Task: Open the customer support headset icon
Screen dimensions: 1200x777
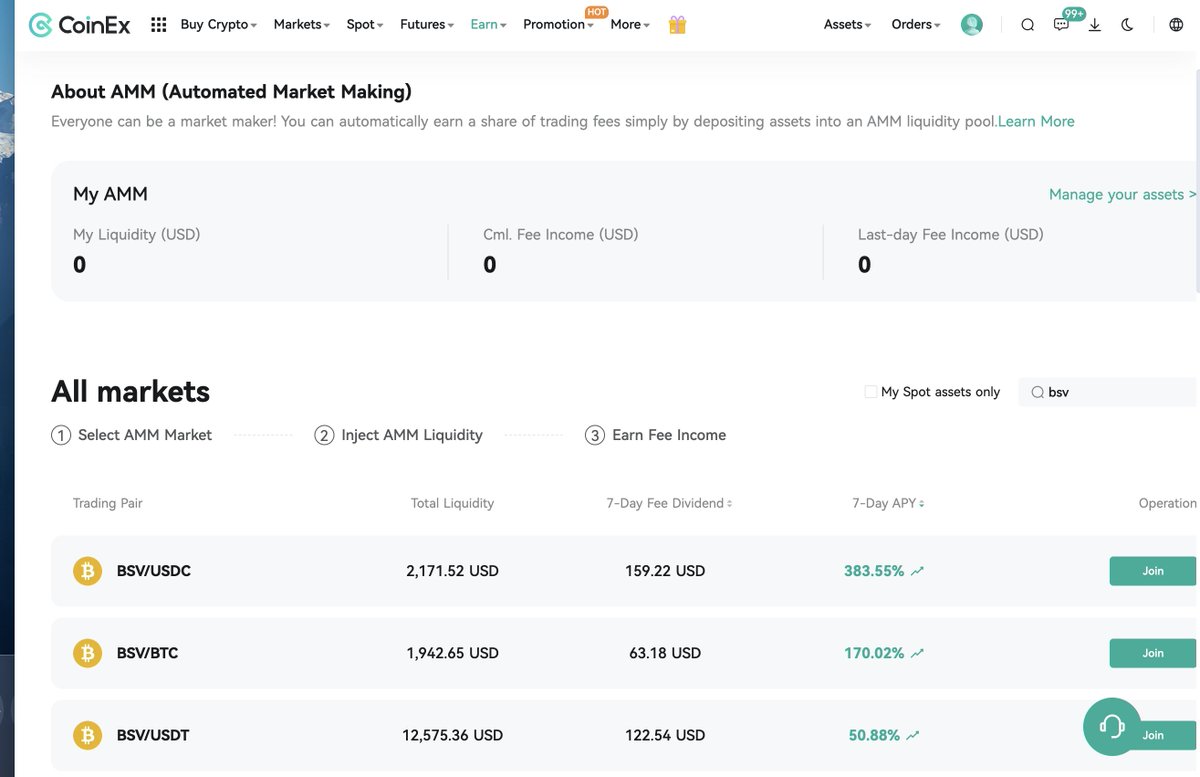Action: (1112, 726)
